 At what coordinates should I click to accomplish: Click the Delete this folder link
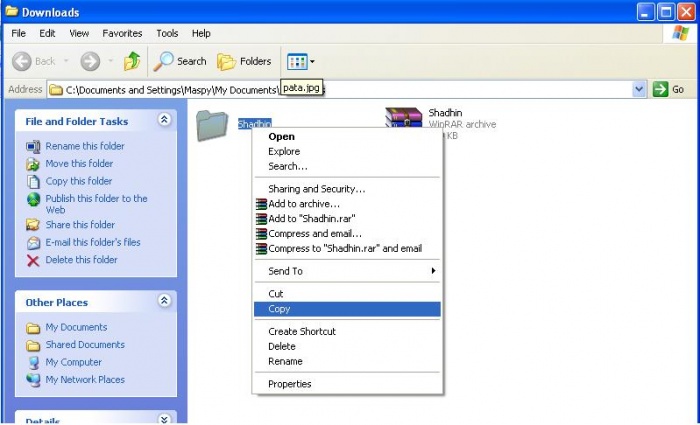tap(81, 259)
